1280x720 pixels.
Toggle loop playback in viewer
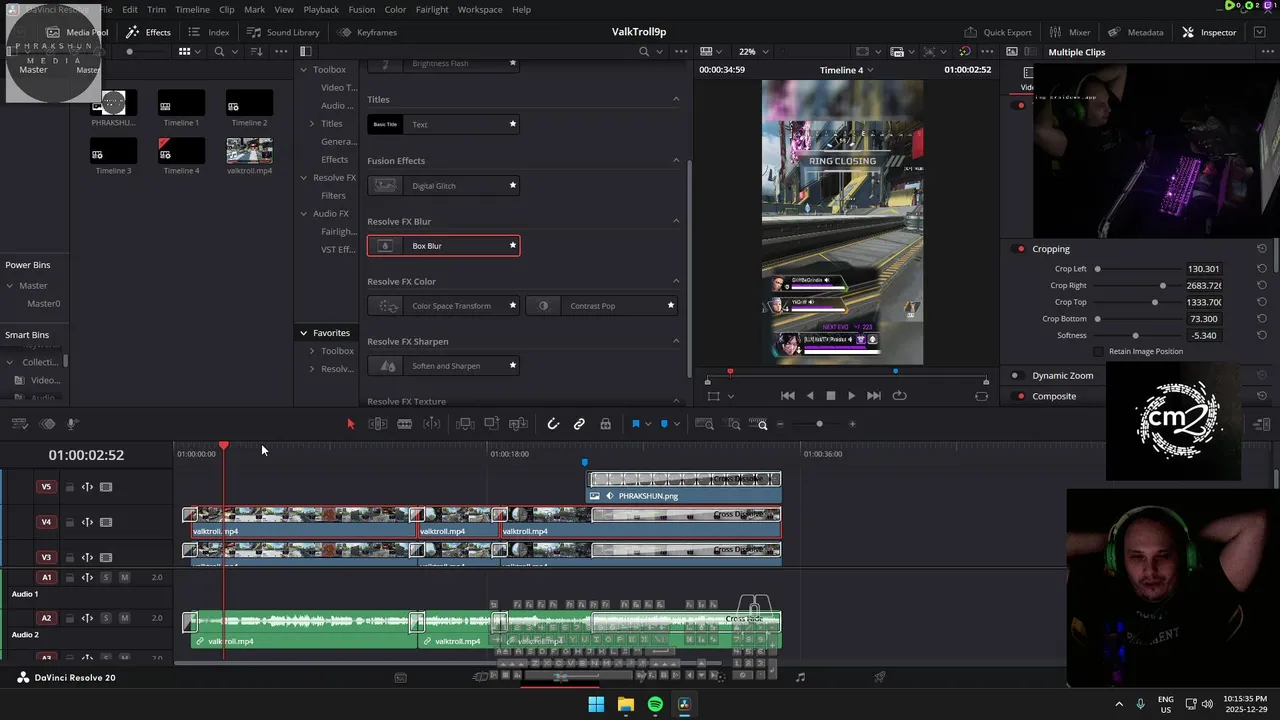pyautogui.click(x=899, y=396)
